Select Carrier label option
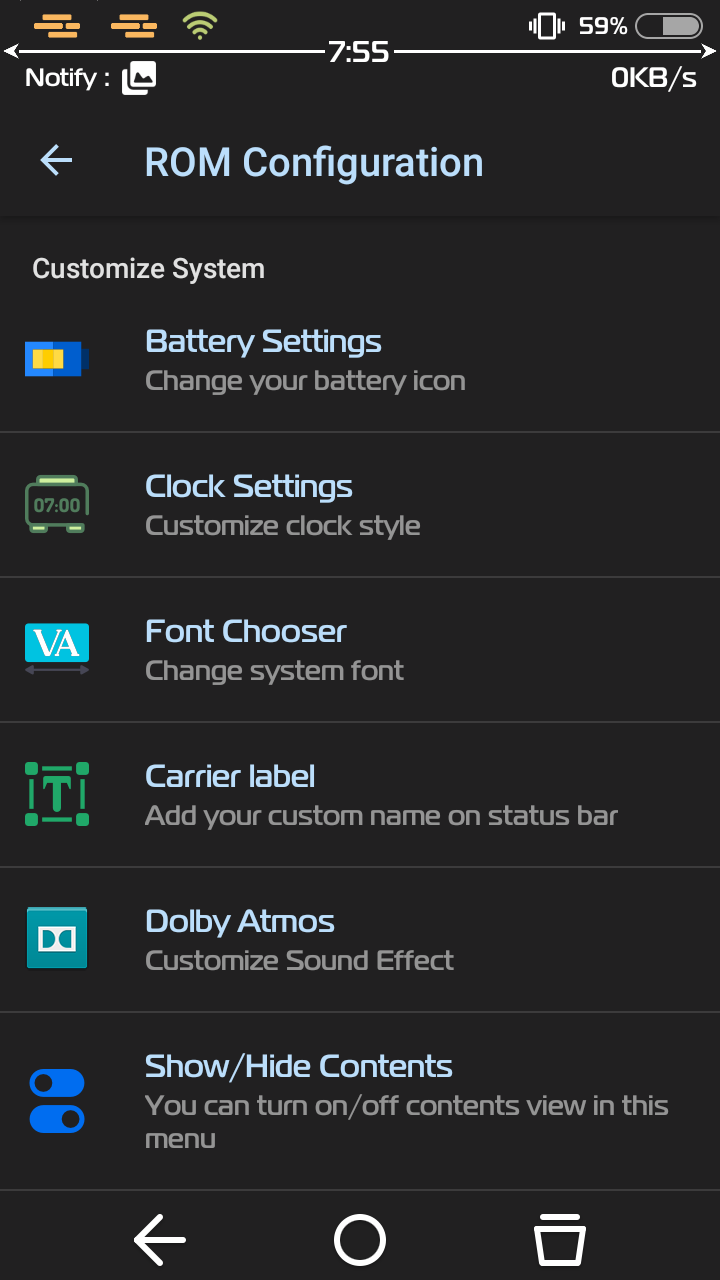The width and height of the screenshot is (720, 1280). pyautogui.click(x=230, y=777)
